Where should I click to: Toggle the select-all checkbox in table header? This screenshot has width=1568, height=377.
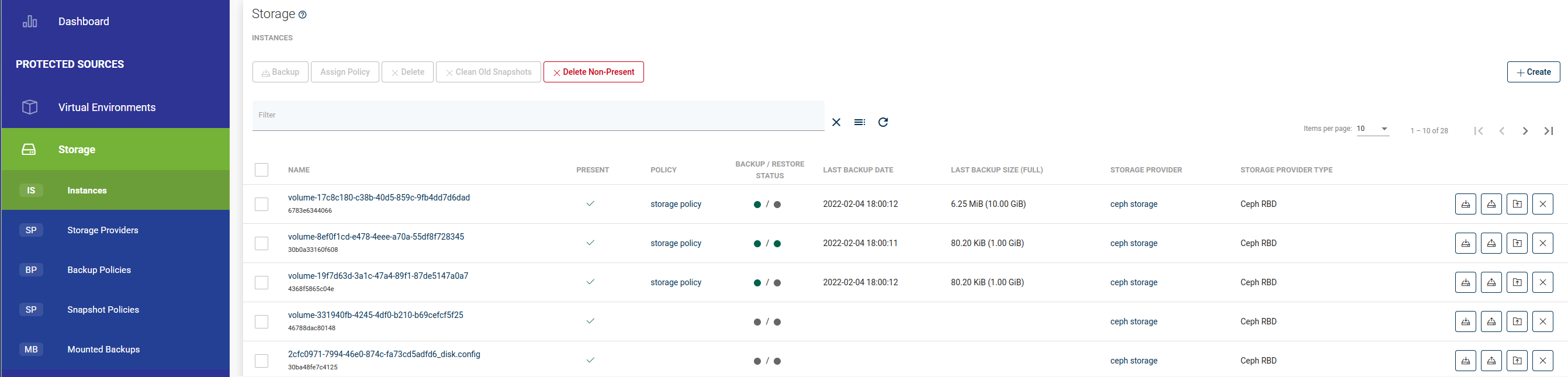tap(262, 170)
